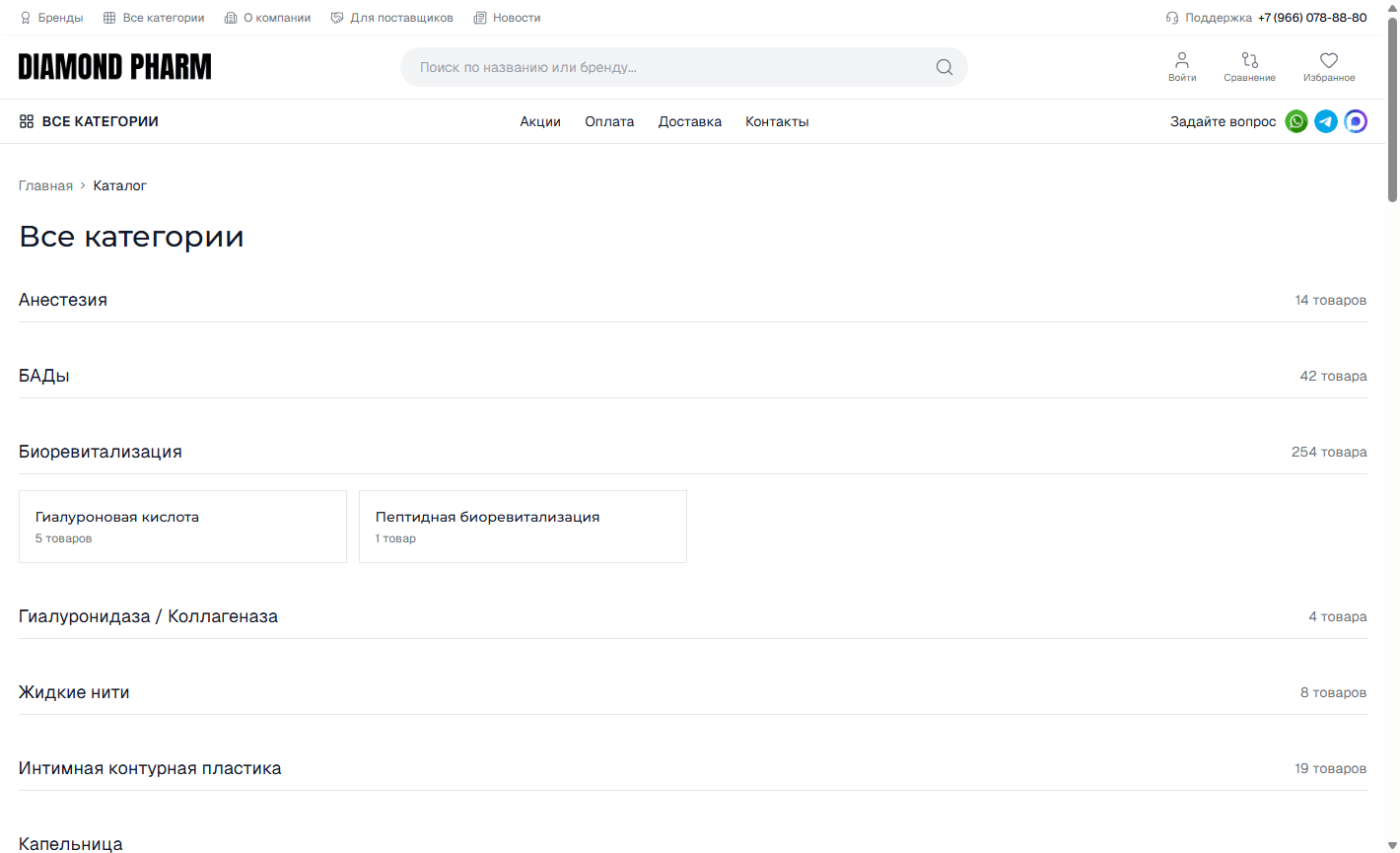Expand the ВСЕ КАТЕГОРИИ menu

(x=89, y=122)
